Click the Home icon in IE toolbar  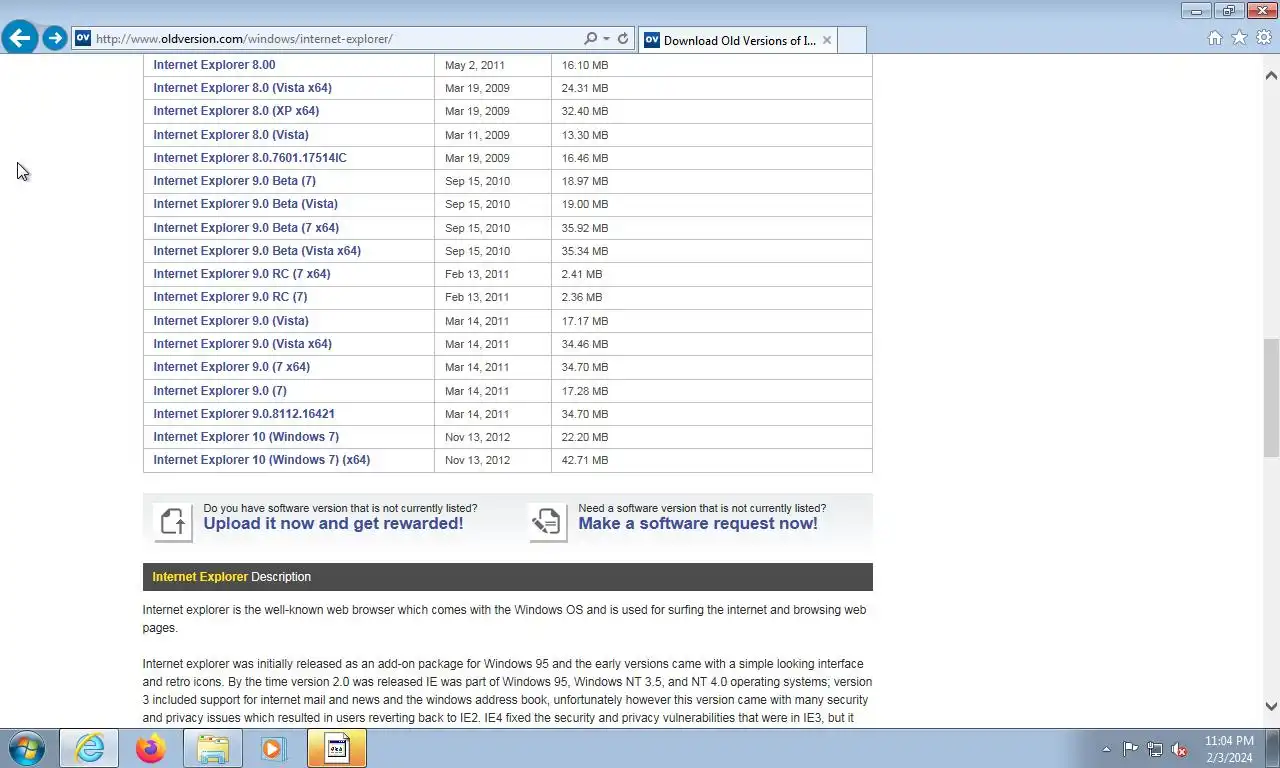(1215, 38)
